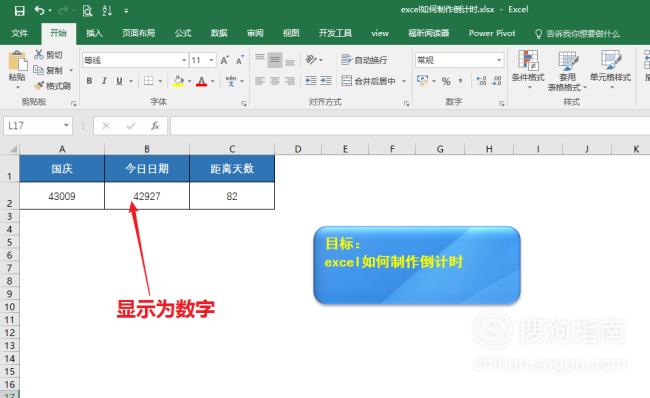Click the Center horizontally icon
Viewport: 650px width, 398px height.
274,81
